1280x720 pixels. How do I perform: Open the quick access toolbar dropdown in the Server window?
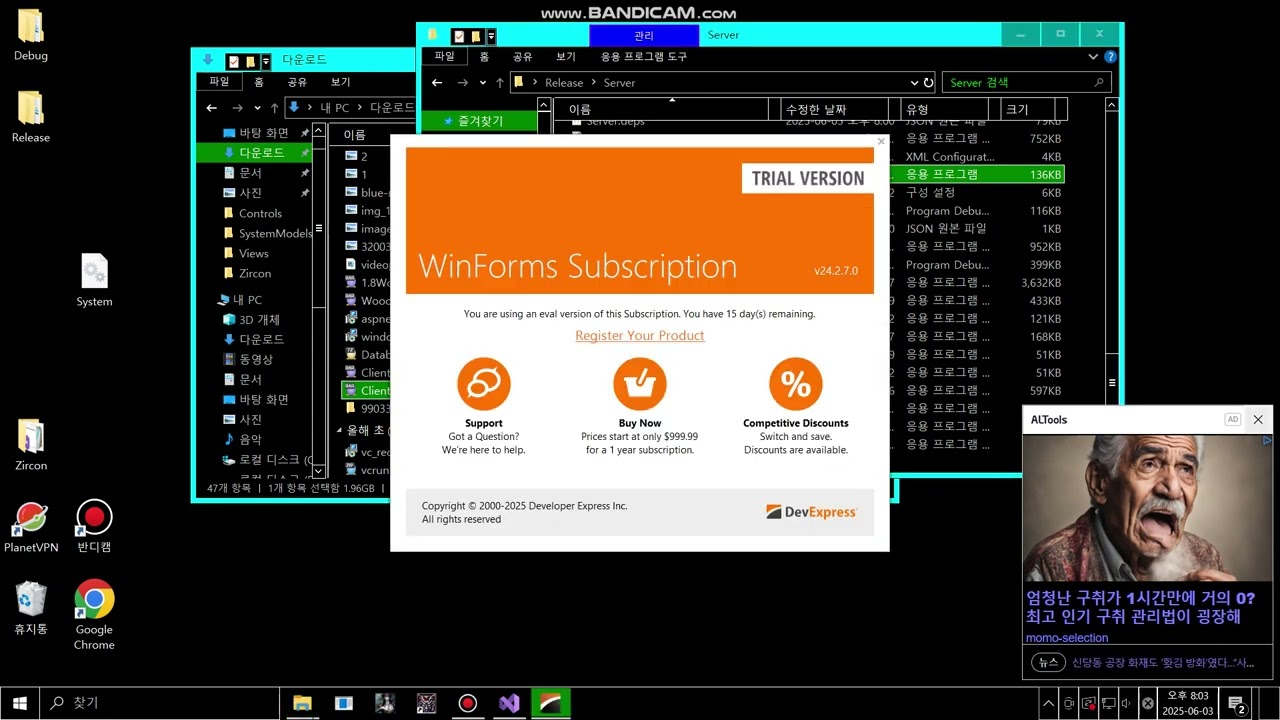pos(491,36)
